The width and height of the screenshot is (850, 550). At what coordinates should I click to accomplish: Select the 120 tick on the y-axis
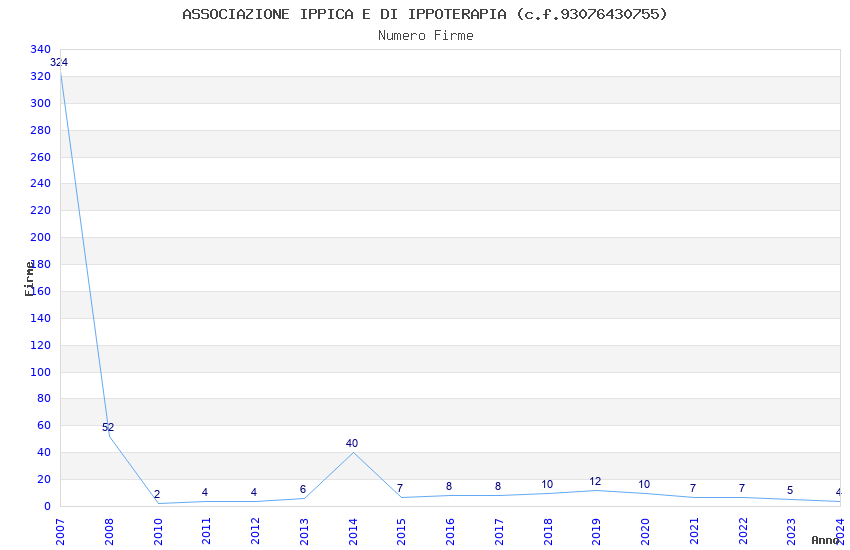click(x=40, y=345)
